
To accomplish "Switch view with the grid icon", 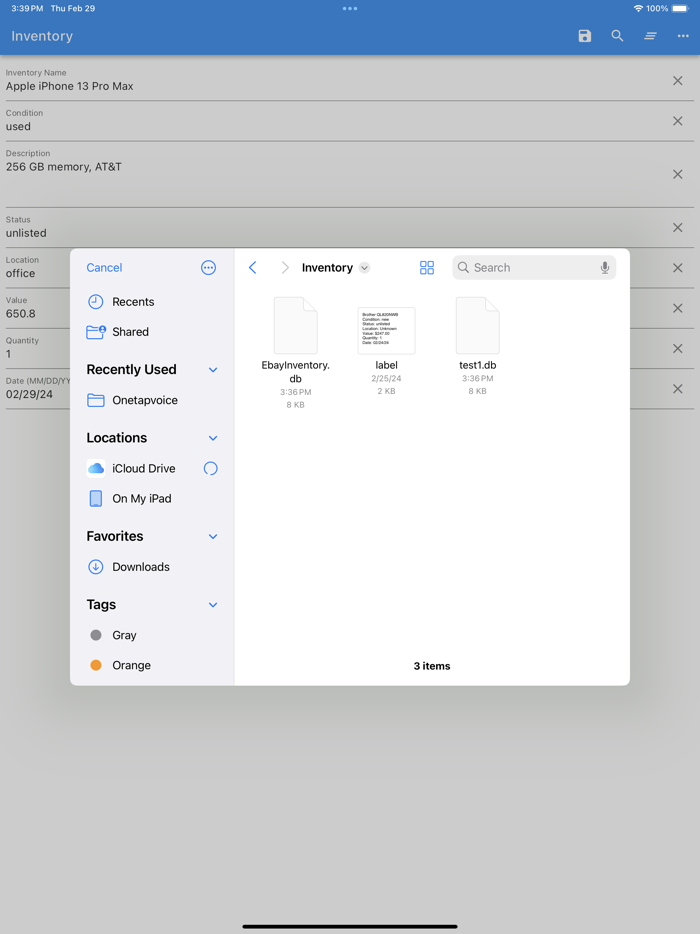I will 427,267.
